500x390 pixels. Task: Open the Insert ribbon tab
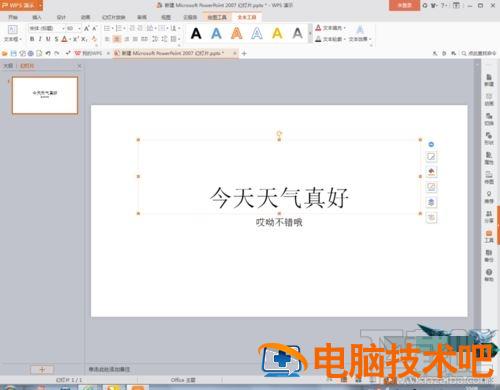pyautogui.click(x=37, y=17)
